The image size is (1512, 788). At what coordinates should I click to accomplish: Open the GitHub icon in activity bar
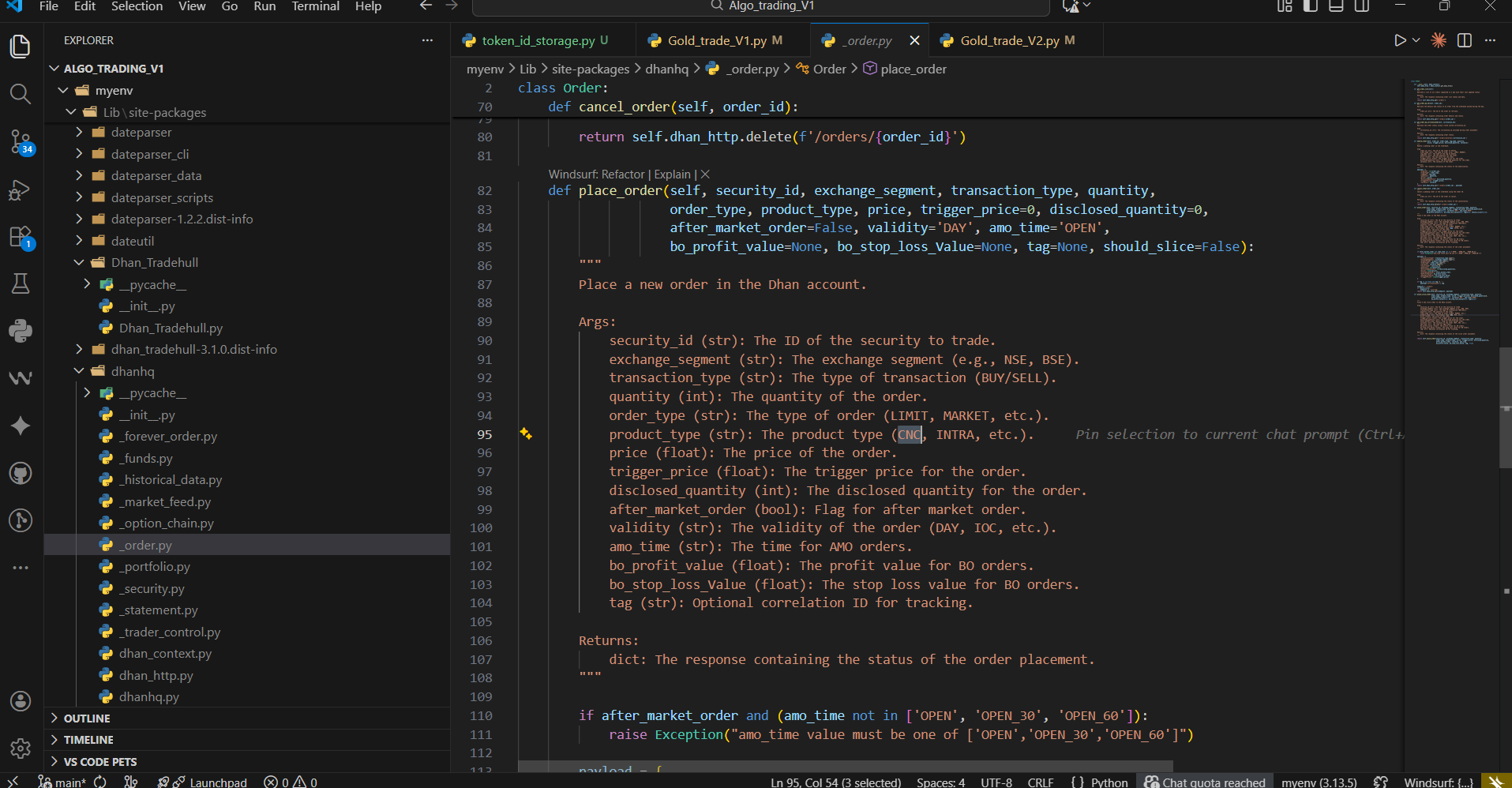pyautogui.click(x=21, y=474)
